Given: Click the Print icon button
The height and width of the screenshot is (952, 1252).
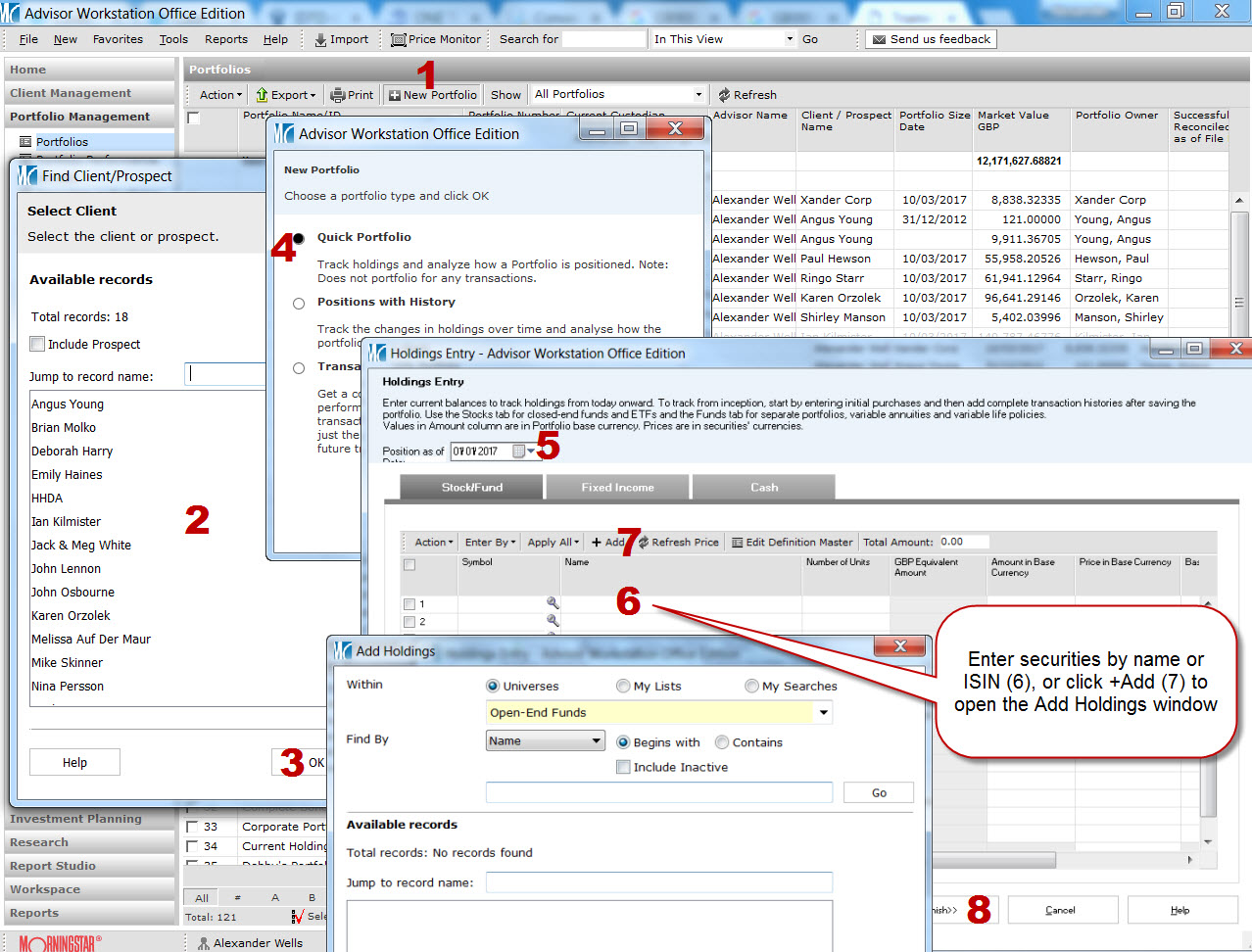Looking at the screenshot, I should point(338,95).
